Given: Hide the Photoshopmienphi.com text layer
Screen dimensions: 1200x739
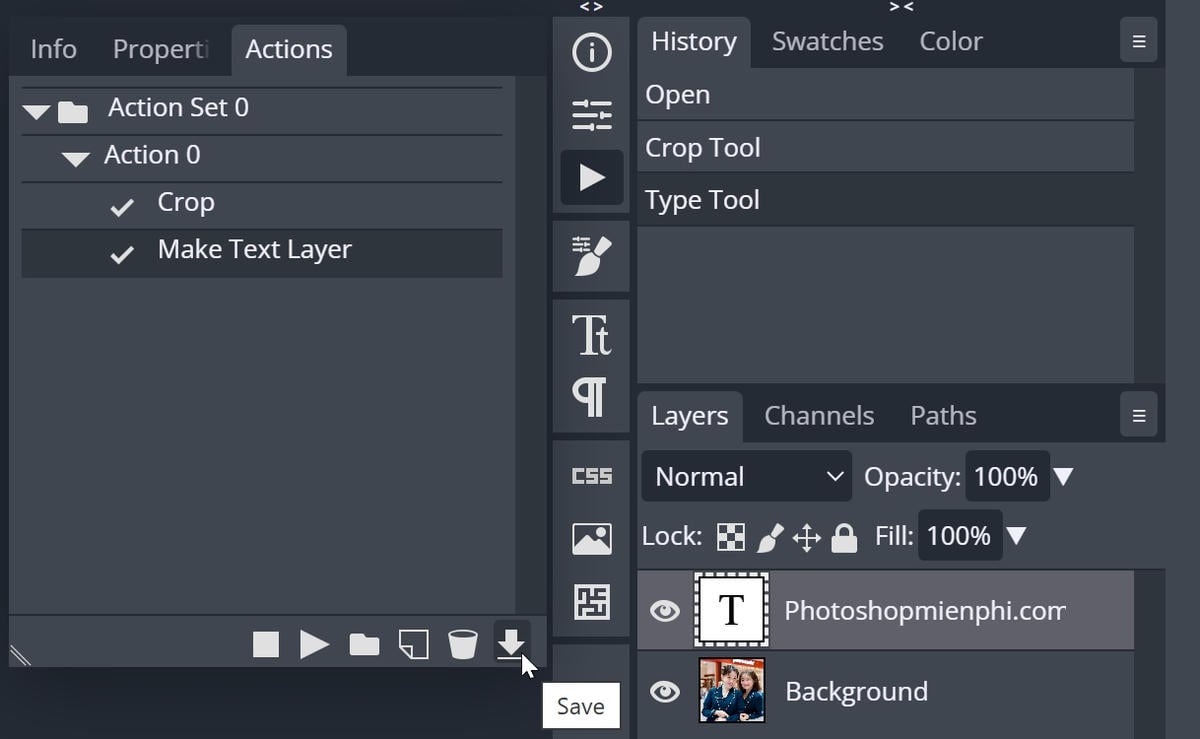Looking at the screenshot, I should [x=665, y=610].
